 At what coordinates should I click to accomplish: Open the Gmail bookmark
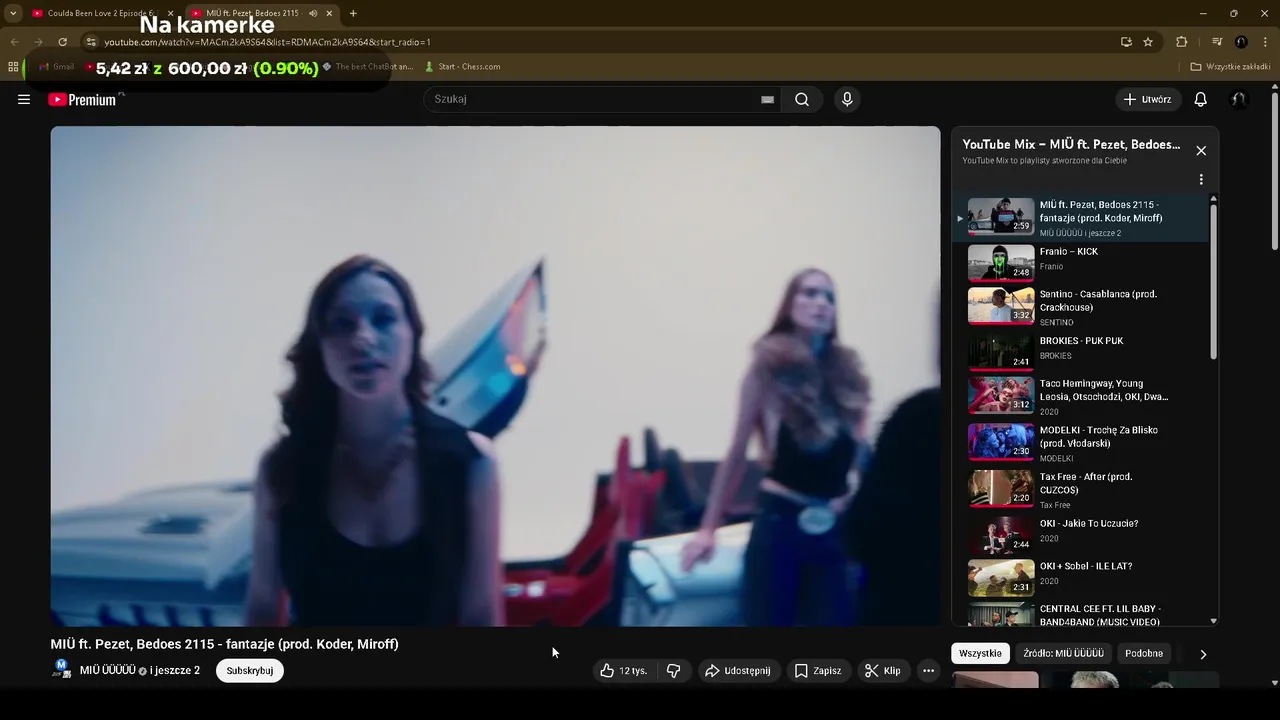click(x=56, y=67)
